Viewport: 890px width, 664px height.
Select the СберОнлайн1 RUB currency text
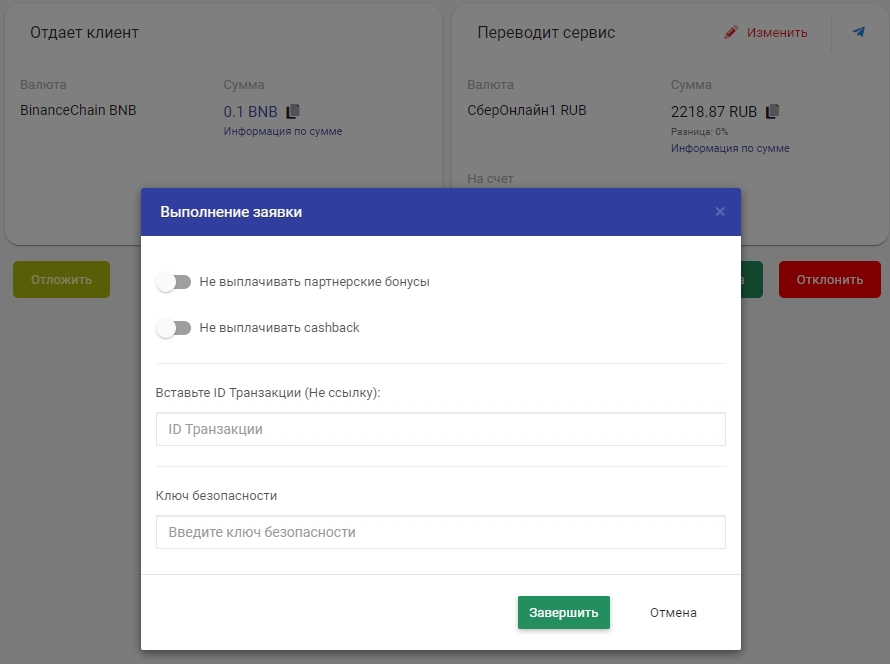527,110
